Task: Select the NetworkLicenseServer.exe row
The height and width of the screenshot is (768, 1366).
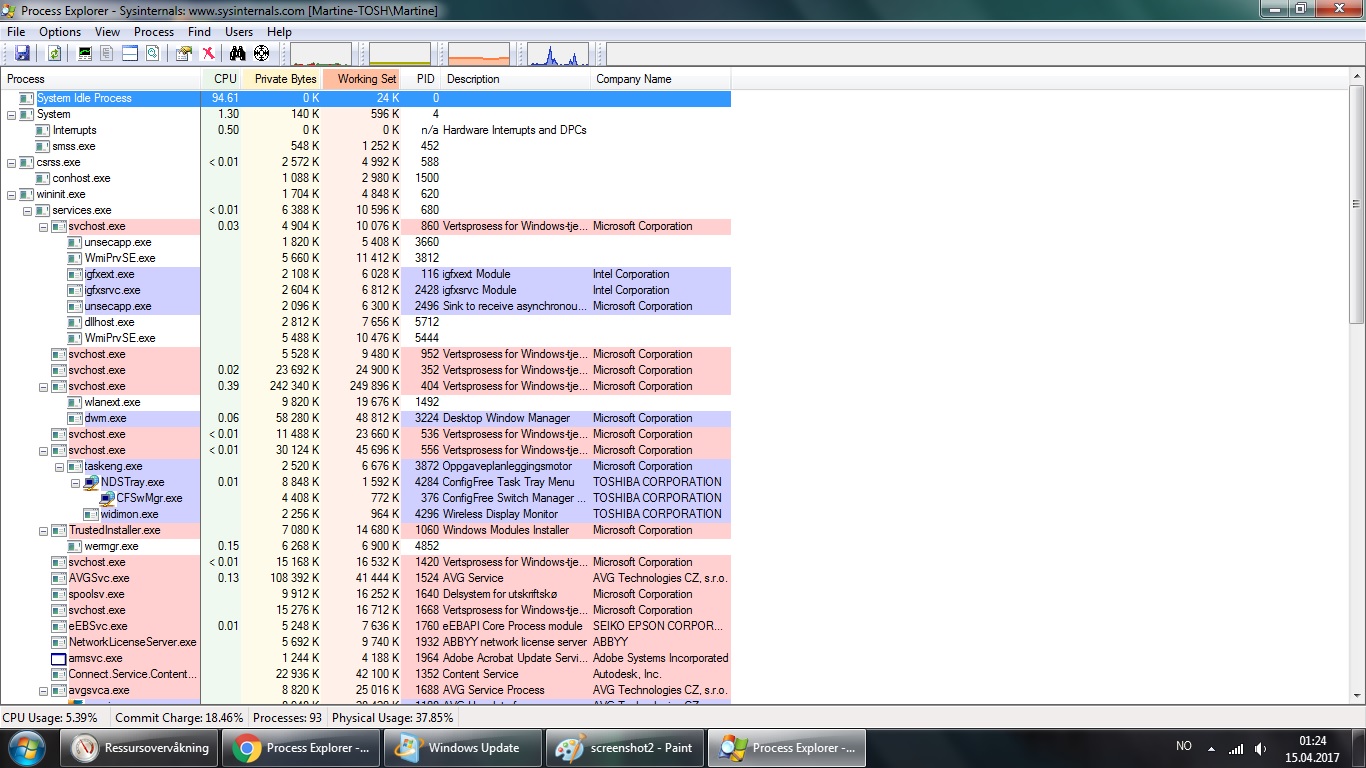Action: 365,642
